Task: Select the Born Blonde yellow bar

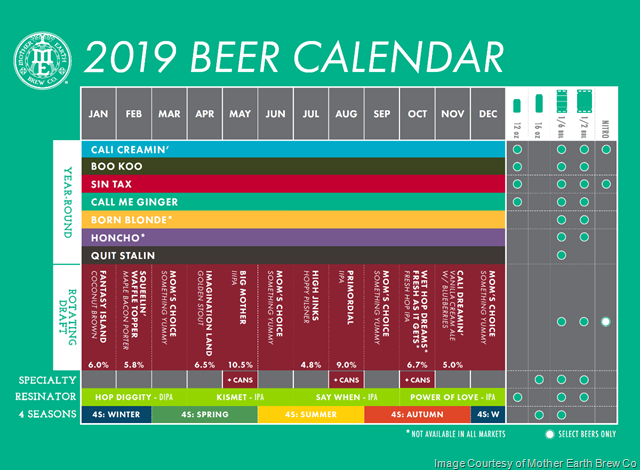Action: pyautogui.click(x=293, y=219)
